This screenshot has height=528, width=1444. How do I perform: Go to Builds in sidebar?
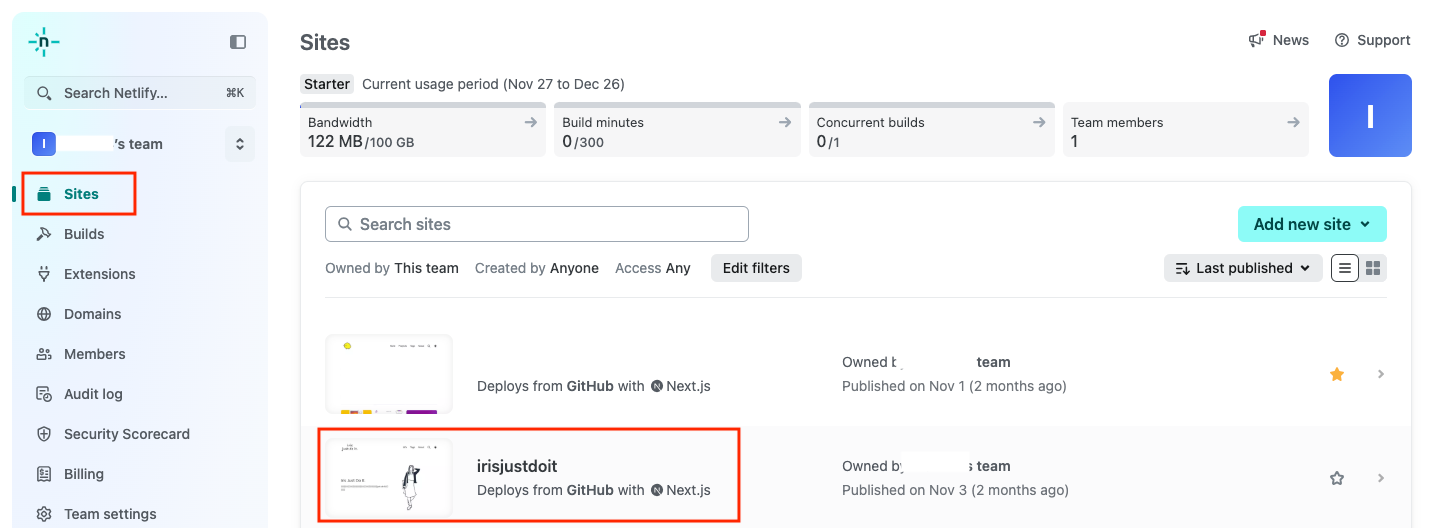(x=84, y=234)
